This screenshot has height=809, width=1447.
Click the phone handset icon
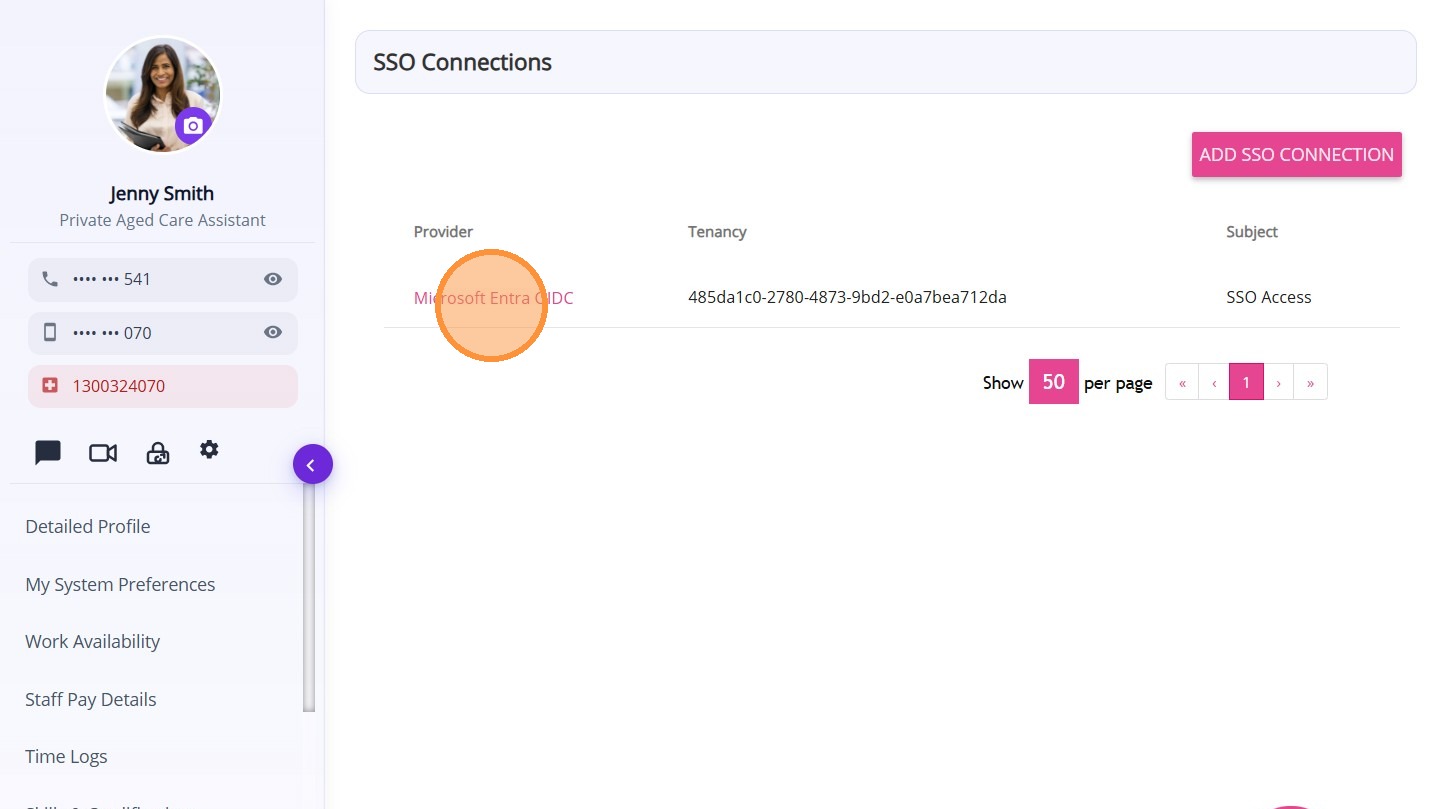[x=50, y=279]
